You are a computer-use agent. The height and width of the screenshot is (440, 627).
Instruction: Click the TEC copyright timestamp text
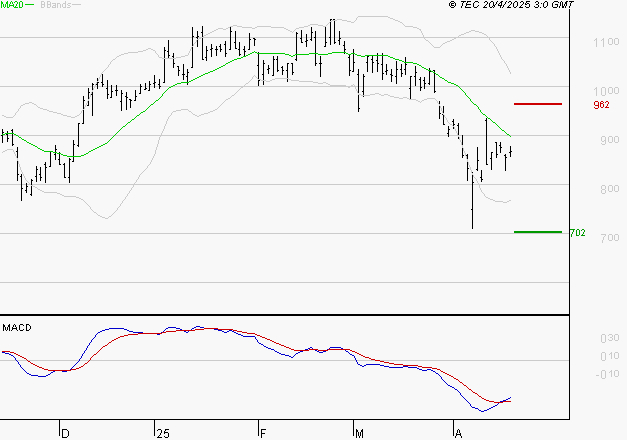point(511,5)
